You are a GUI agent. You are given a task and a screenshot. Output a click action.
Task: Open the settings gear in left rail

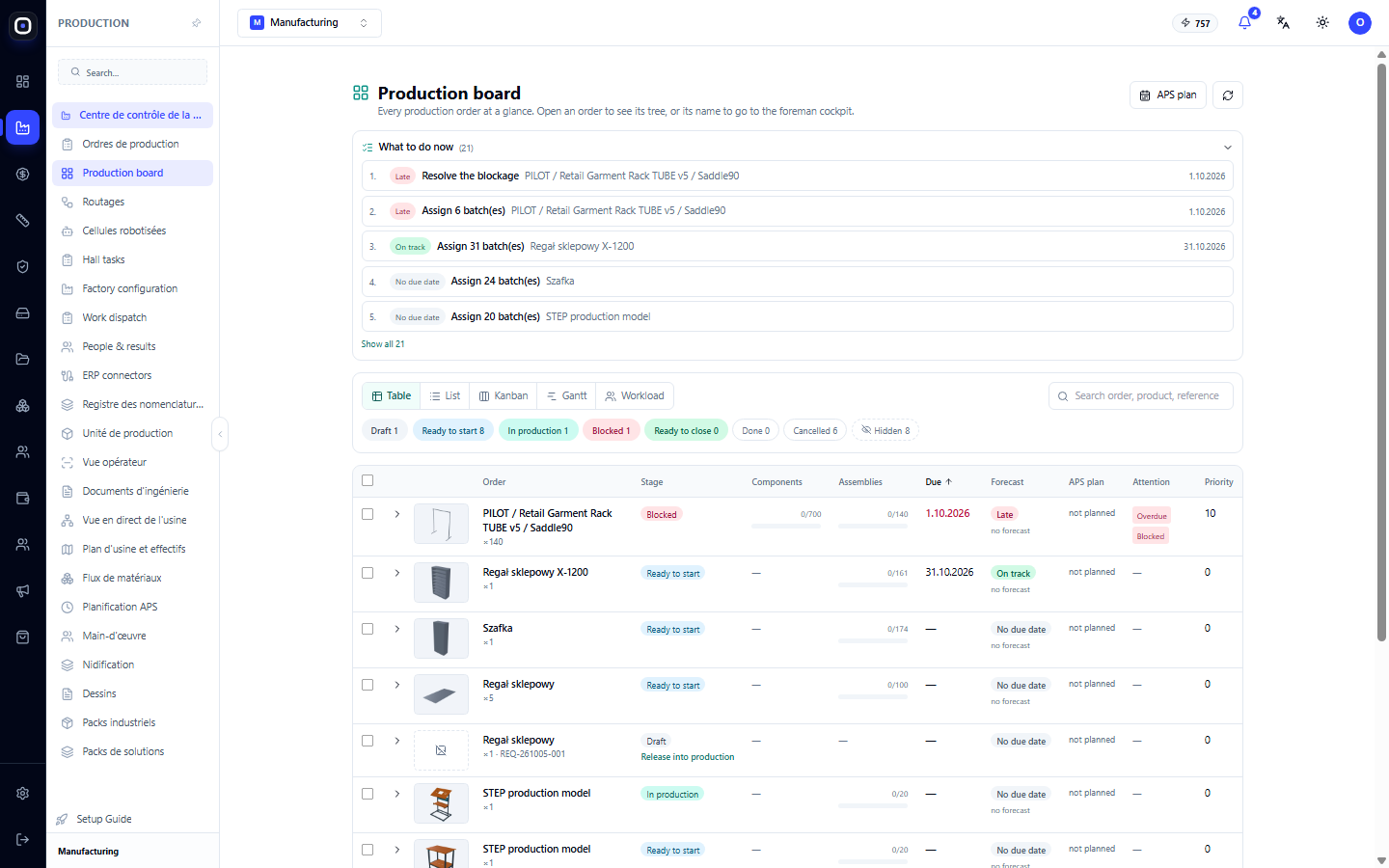[x=23, y=794]
